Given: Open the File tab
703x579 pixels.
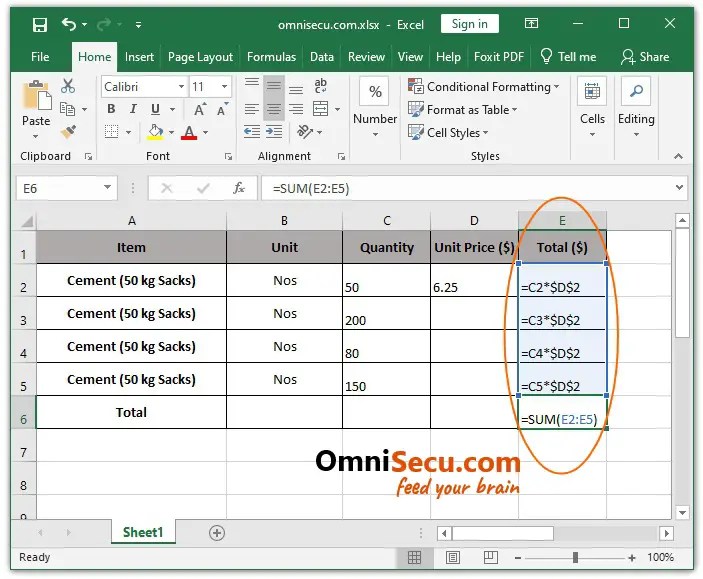Looking at the screenshot, I should coord(40,57).
